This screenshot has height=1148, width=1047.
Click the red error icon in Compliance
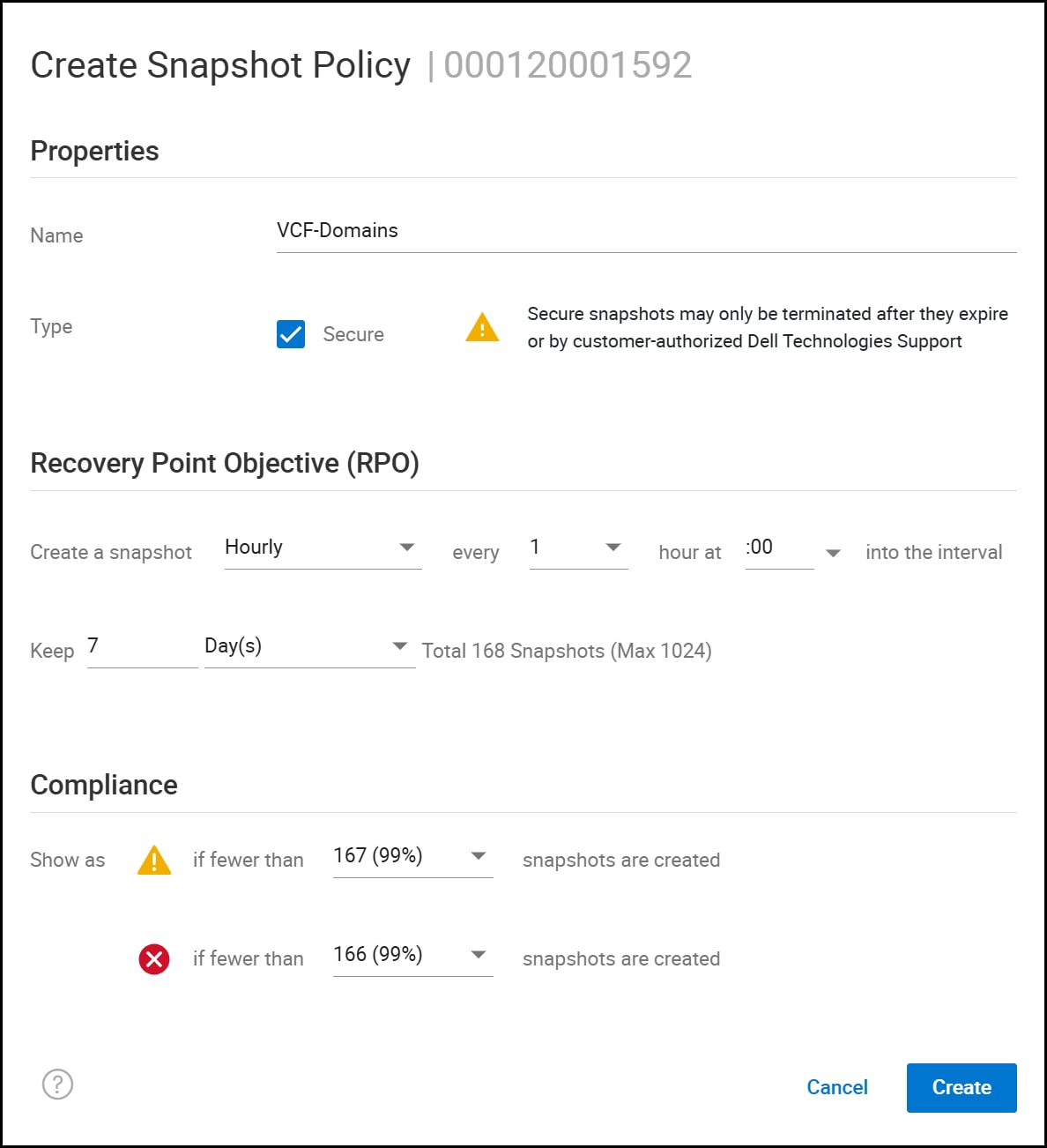click(x=154, y=958)
